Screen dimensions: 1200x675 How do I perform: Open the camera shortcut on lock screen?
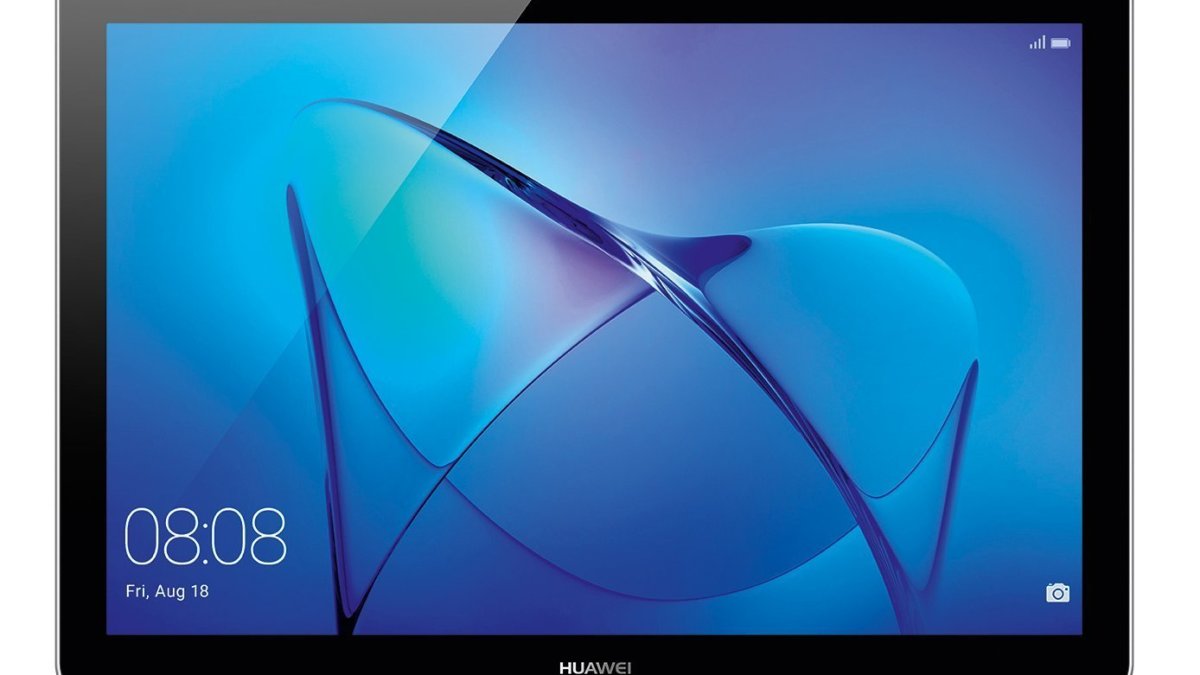[x=1057, y=593]
